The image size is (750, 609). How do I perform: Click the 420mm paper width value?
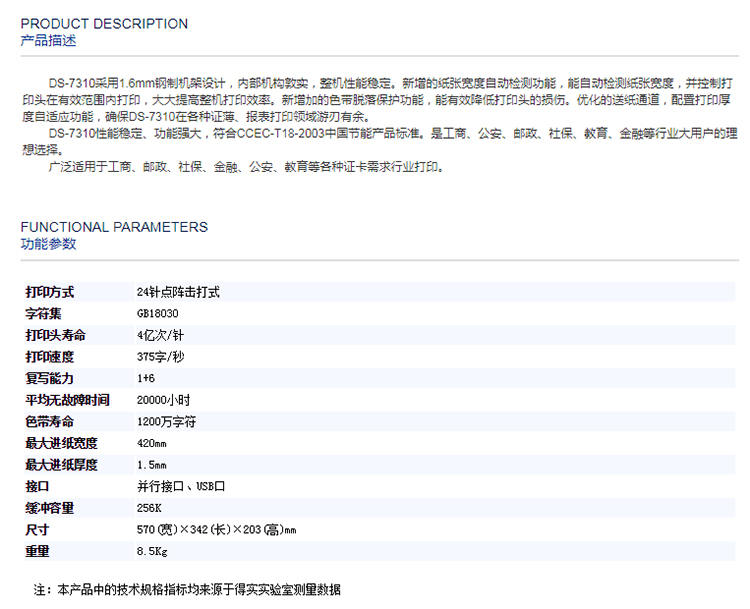pos(152,443)
